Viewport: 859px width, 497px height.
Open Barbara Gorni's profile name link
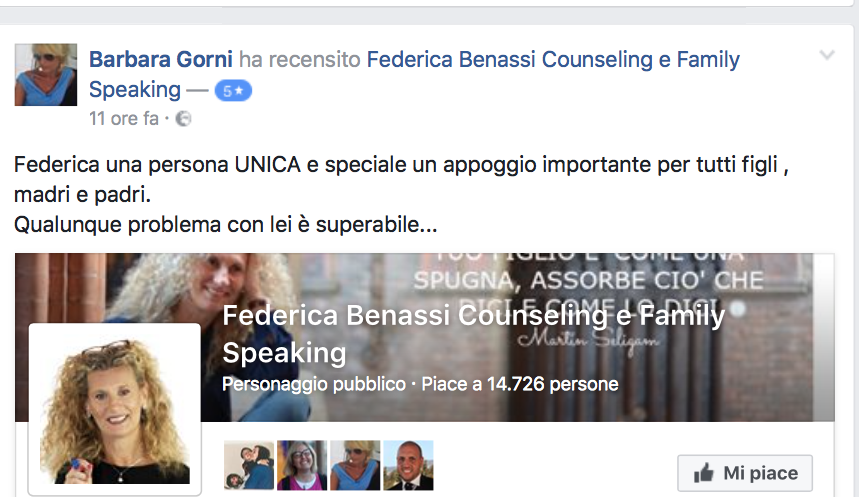click(161, 59)
